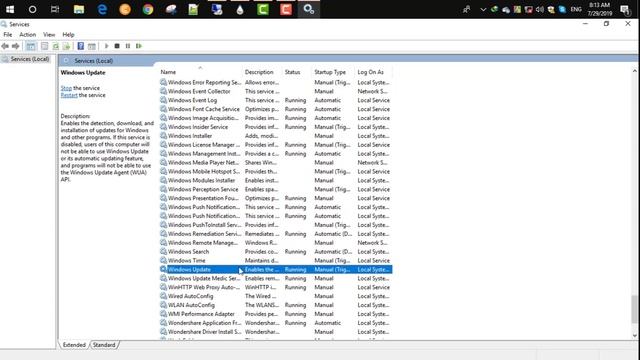Screen dimensions: 640x360
Task: Select the Windows Time service
Action: (x=276, y=261)
